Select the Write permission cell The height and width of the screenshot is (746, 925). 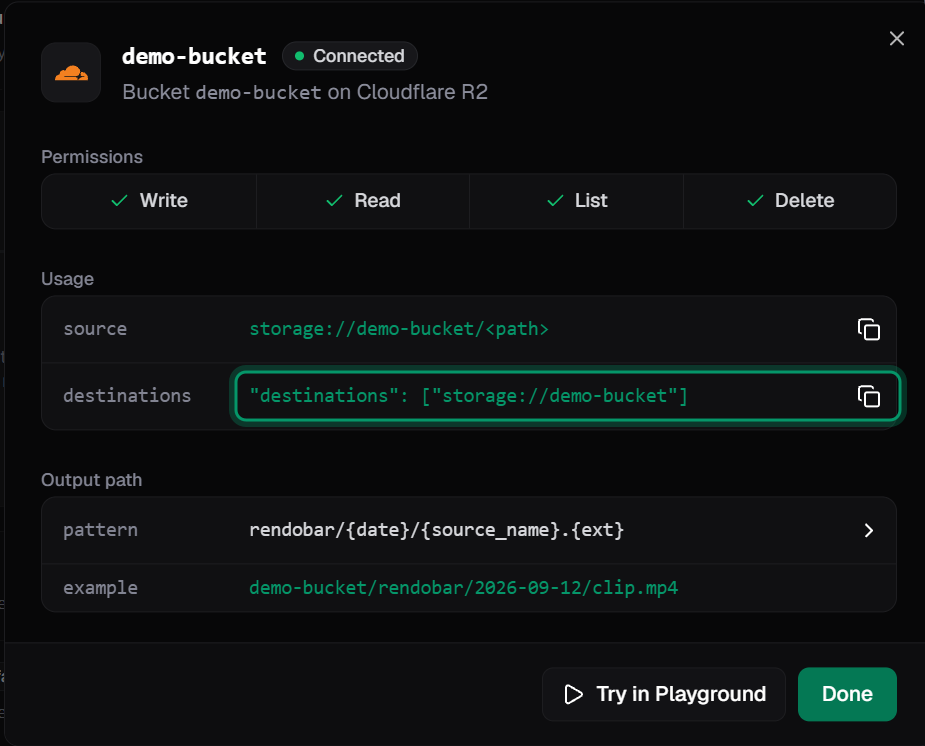click(149, 201)
